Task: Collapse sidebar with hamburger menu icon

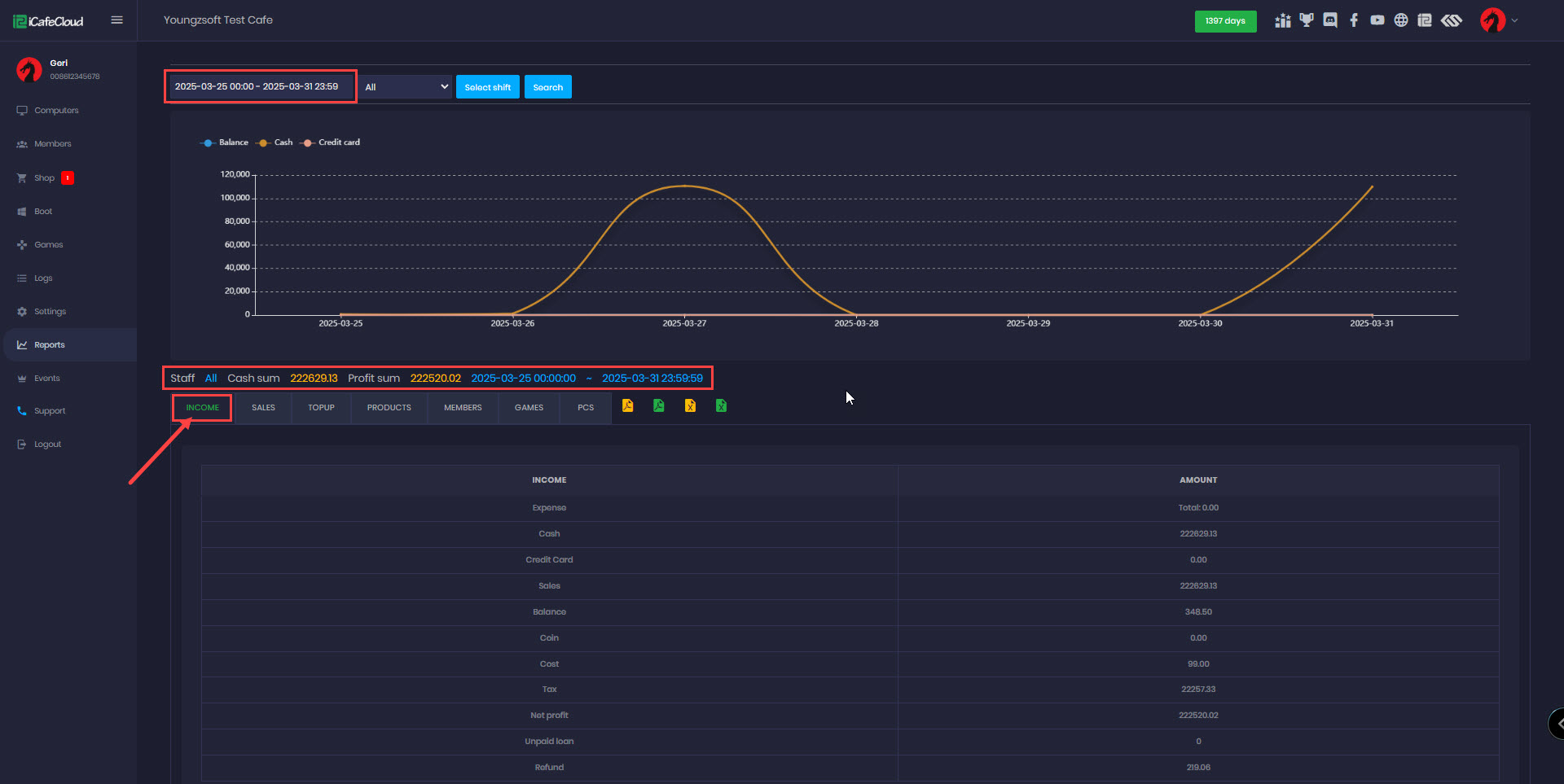Action: point(116,20)
